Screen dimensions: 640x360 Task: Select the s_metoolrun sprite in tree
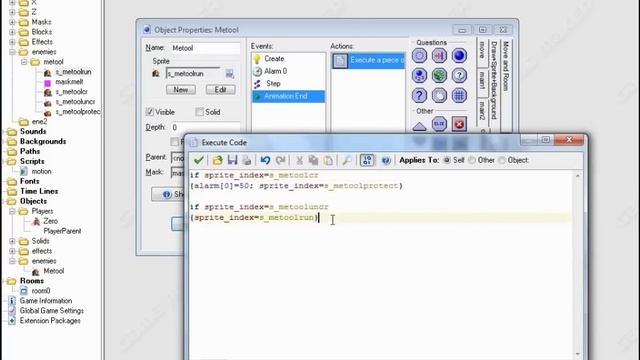tap(73, 72)
